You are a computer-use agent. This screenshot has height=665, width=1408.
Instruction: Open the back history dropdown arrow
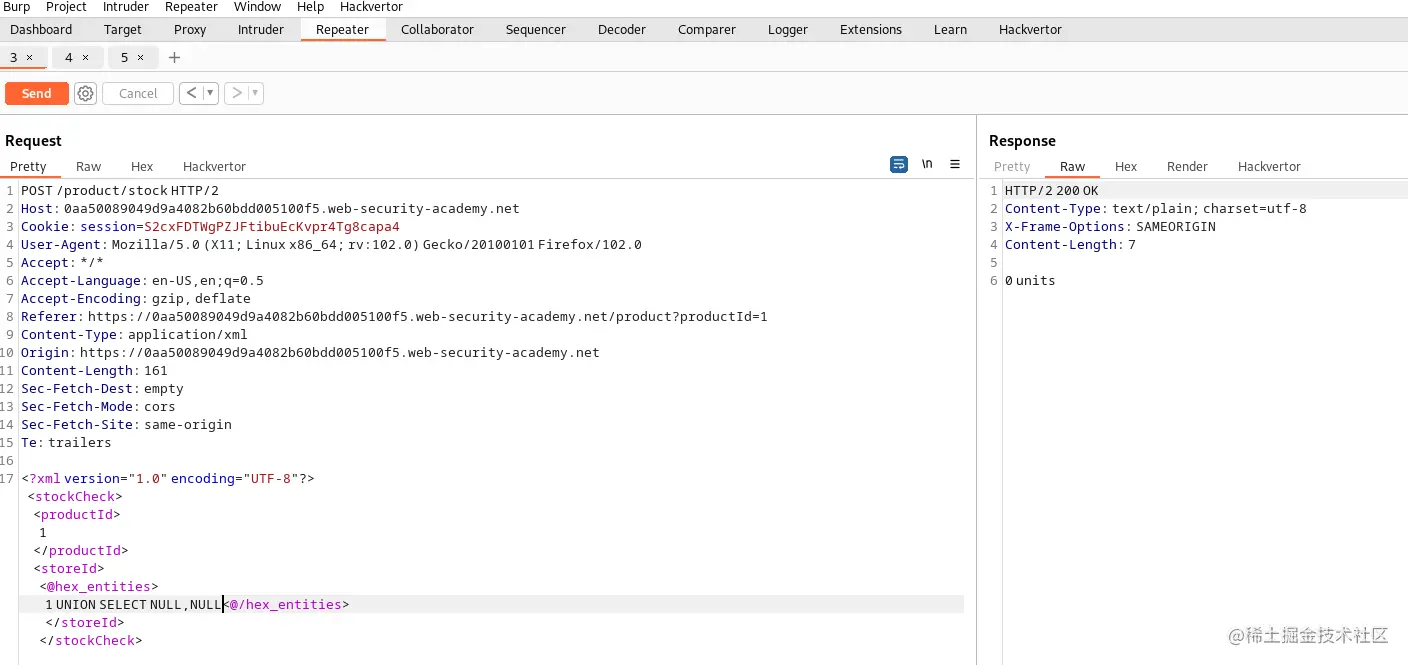[x=210, y=93]
